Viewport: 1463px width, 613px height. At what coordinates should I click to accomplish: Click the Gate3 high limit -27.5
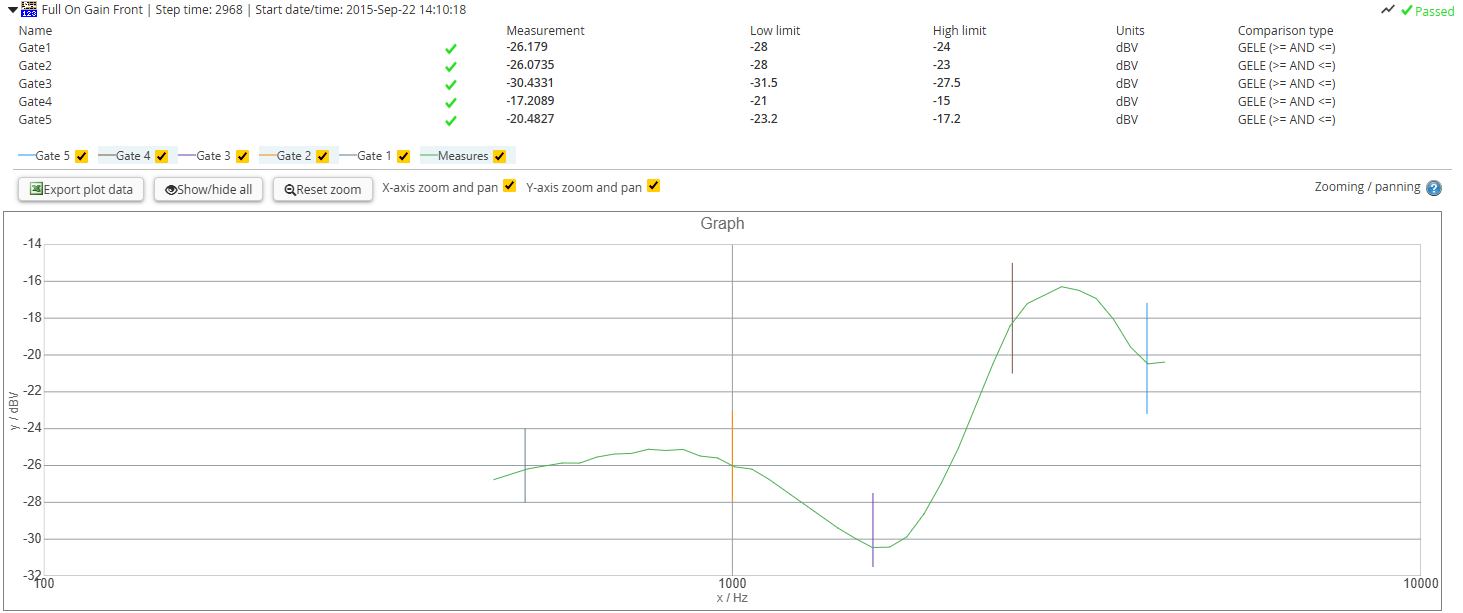click(947, 83)
